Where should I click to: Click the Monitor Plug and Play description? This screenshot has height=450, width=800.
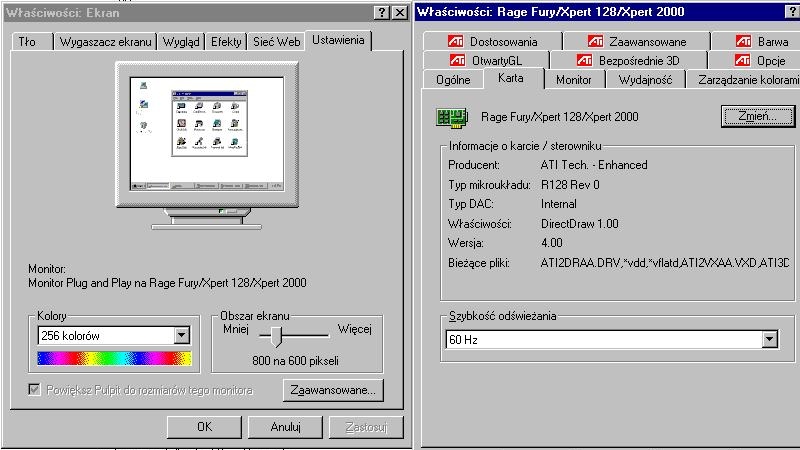(x=167, y=283)
